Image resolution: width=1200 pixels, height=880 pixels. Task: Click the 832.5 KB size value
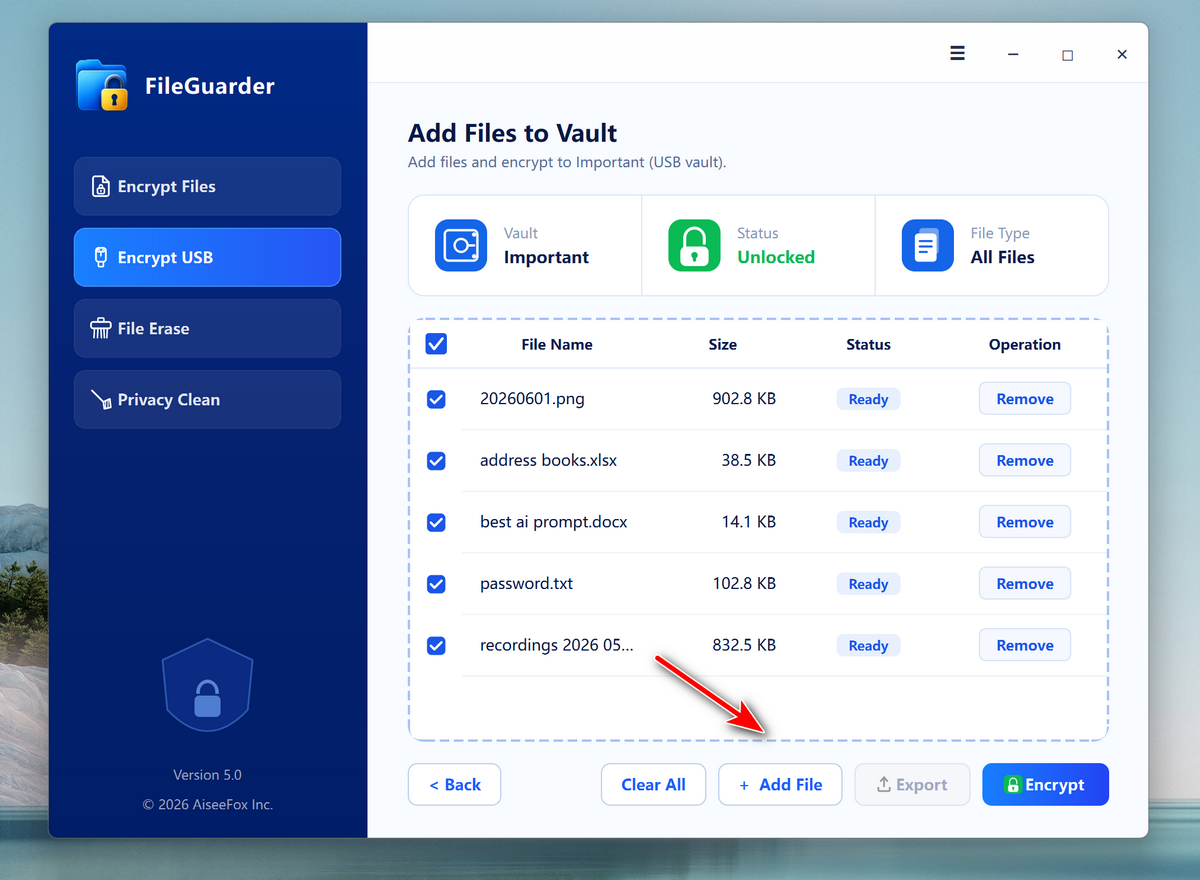point(744,646)
